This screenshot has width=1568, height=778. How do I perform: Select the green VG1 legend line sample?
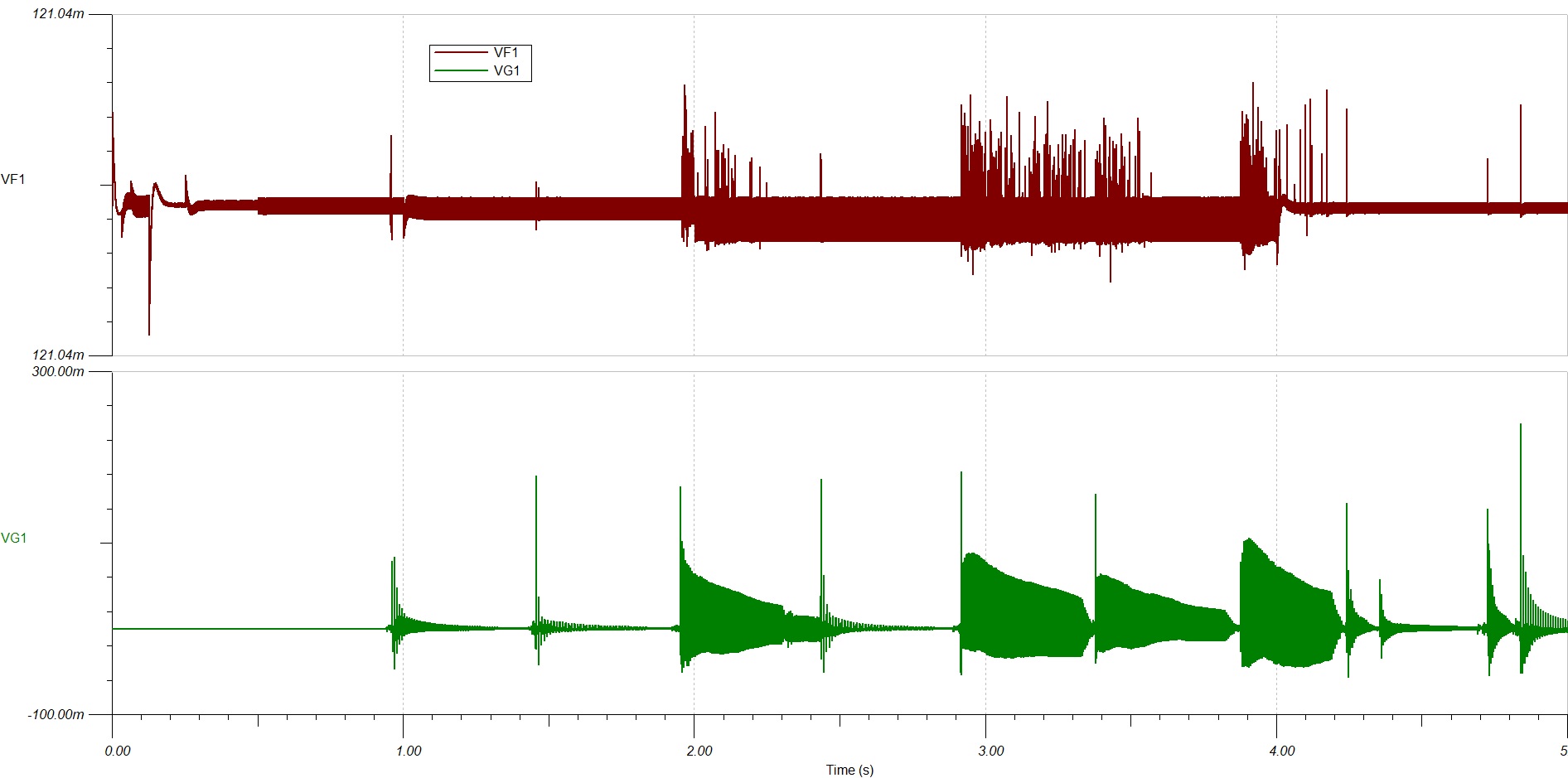461,71
